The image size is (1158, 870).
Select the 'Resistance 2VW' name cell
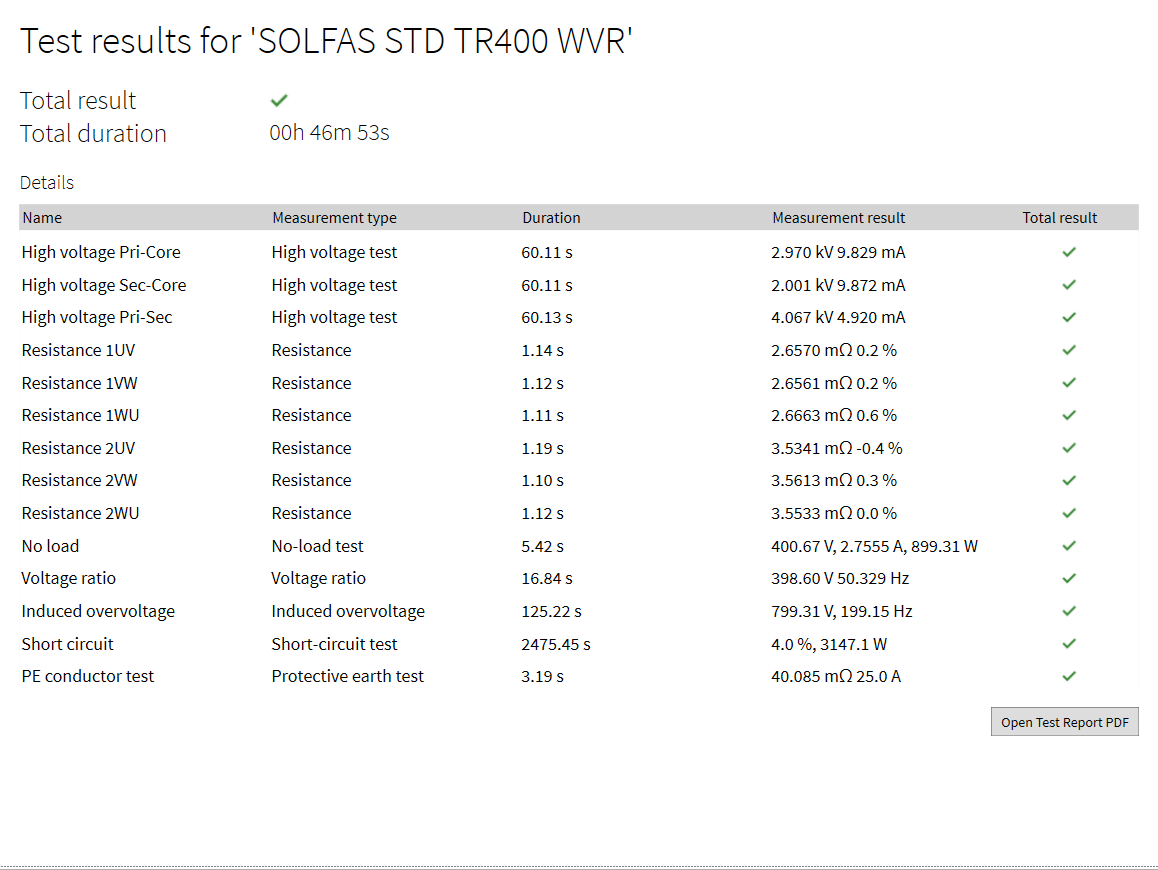tap(80, 480)
